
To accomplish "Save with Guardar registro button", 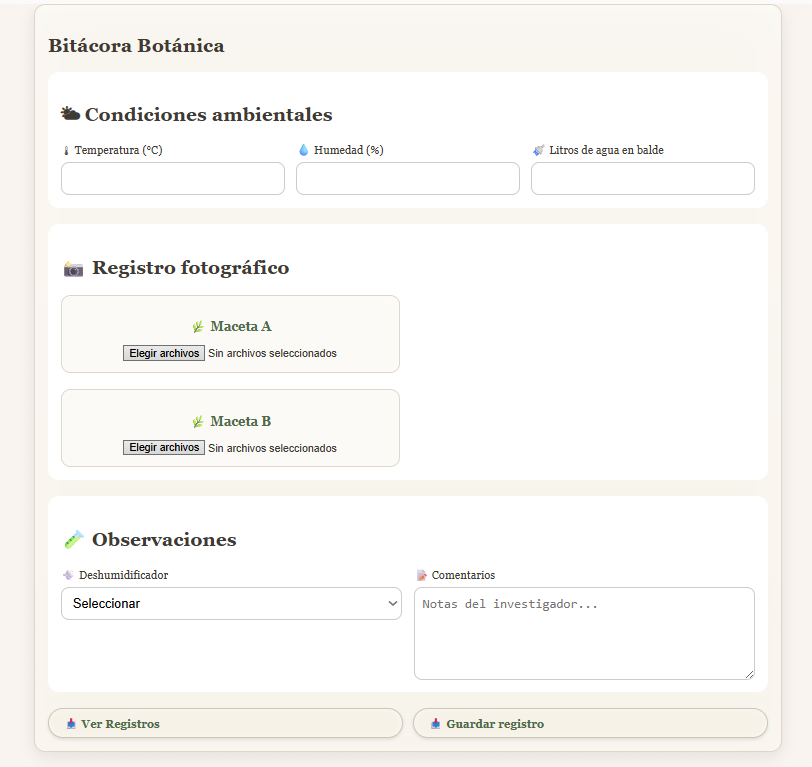I will point(590,723).
